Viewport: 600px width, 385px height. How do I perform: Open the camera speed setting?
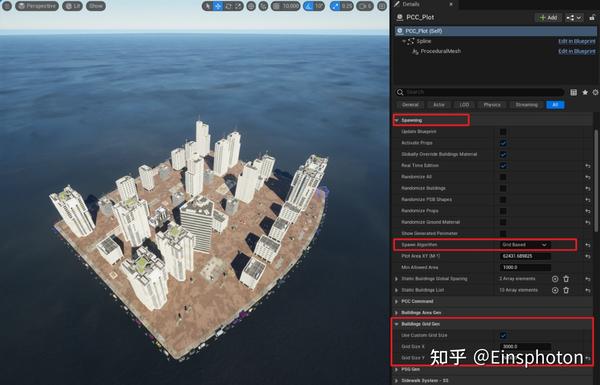[365, 6]
